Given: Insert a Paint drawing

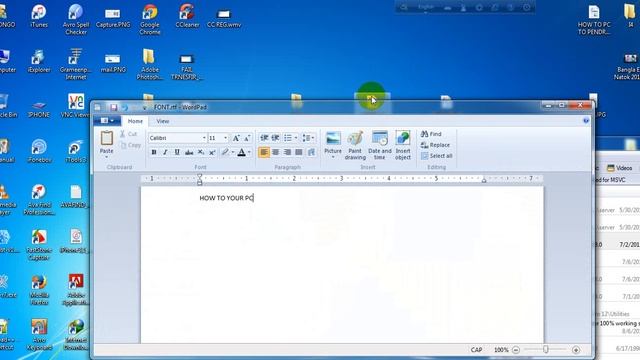Looking at the screenshot, I should 355,145.
